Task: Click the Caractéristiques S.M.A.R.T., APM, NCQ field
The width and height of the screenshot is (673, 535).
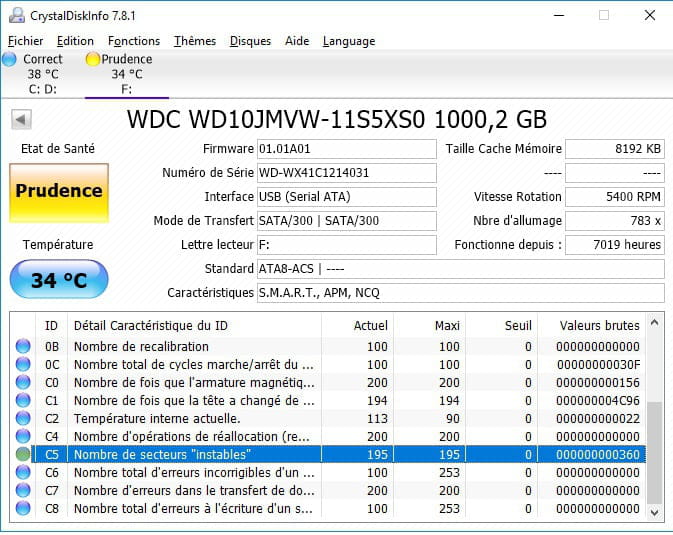Action: tap(461, 293)
